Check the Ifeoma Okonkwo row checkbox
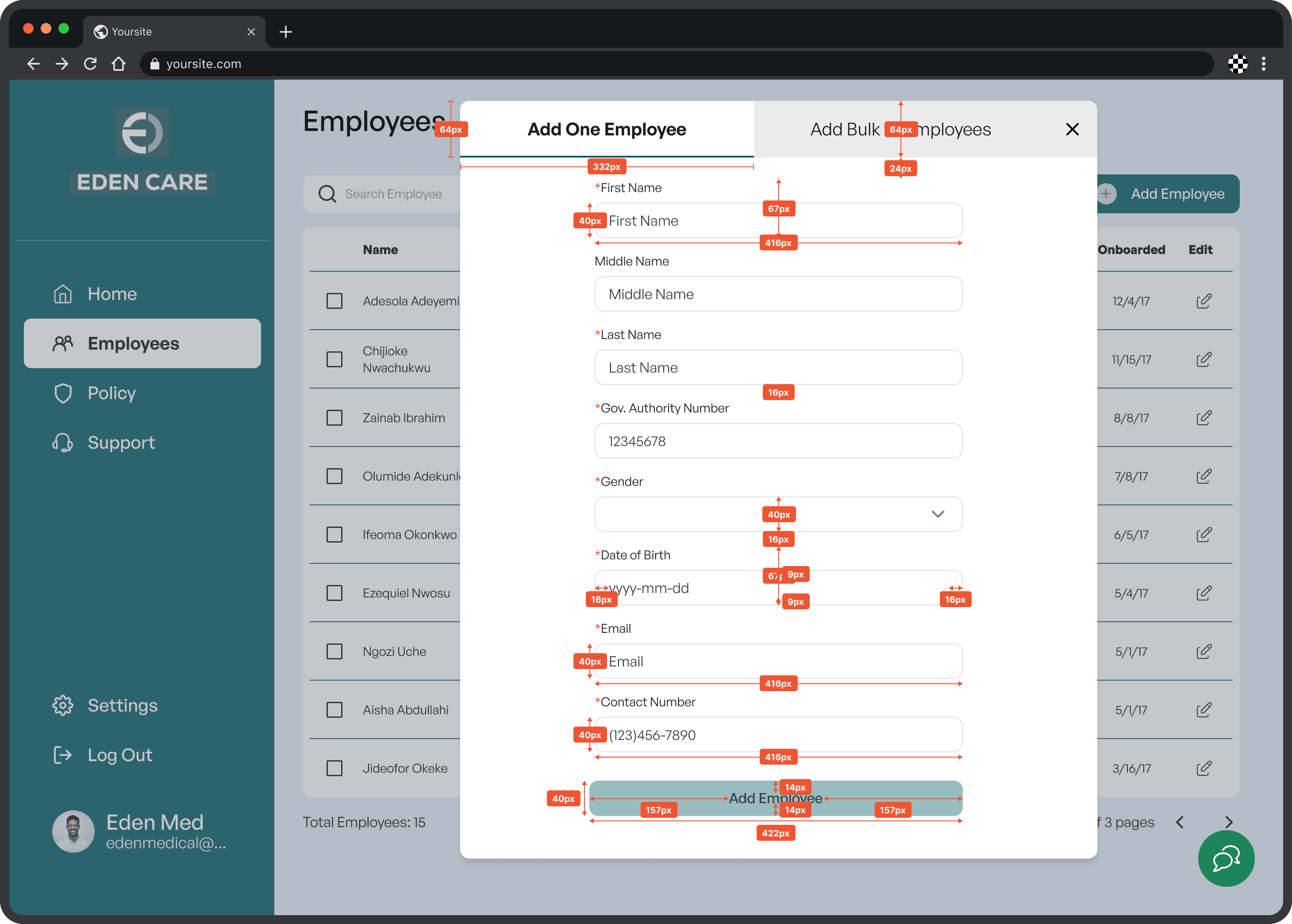 pos(335,535)
